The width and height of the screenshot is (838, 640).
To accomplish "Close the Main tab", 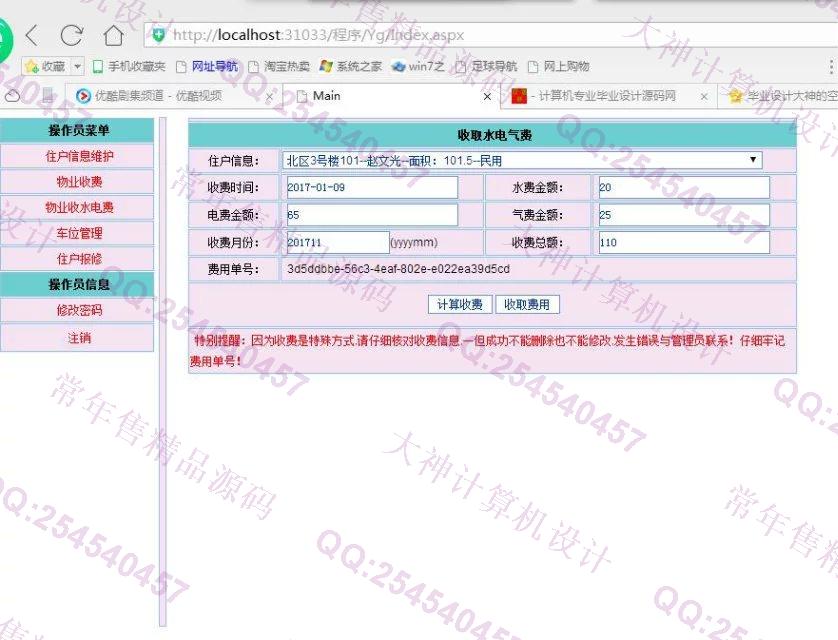I will (487, 97).
